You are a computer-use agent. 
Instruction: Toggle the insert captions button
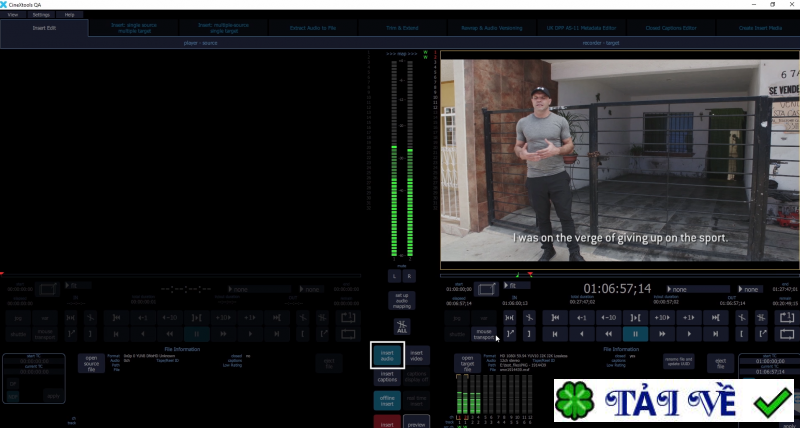pos(387,377)
